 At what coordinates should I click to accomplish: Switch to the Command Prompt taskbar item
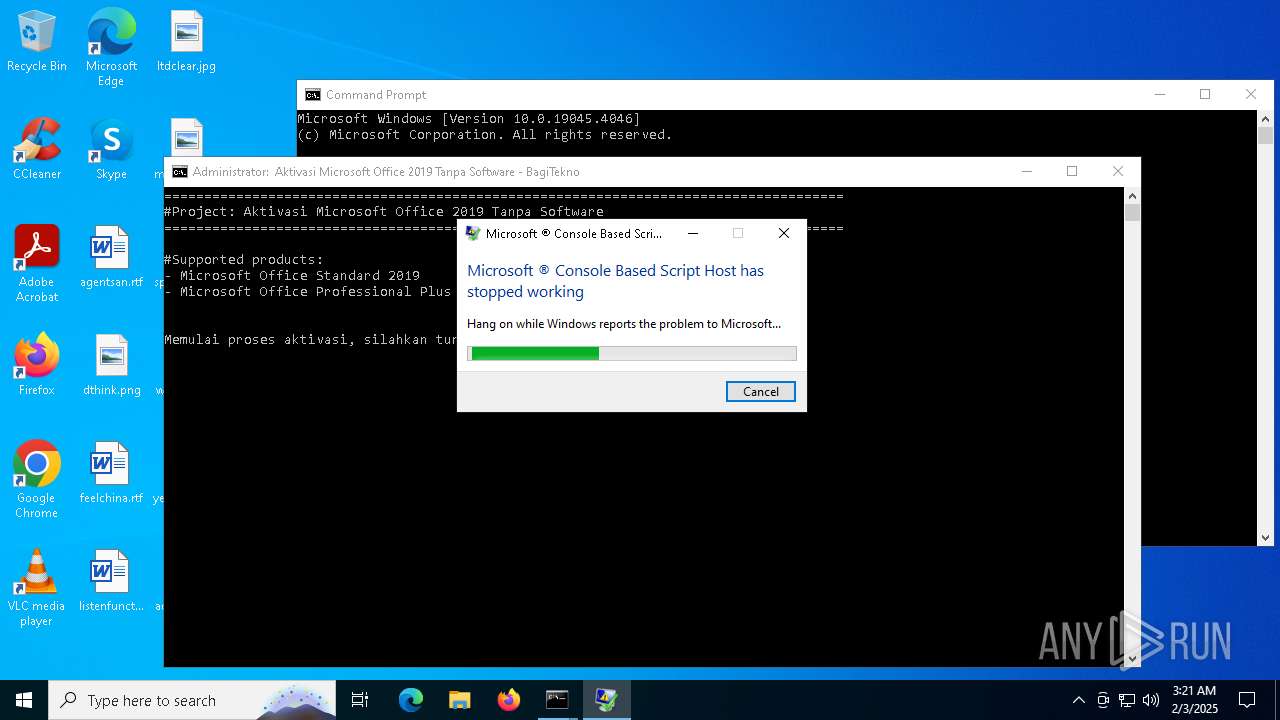(557, 700)
